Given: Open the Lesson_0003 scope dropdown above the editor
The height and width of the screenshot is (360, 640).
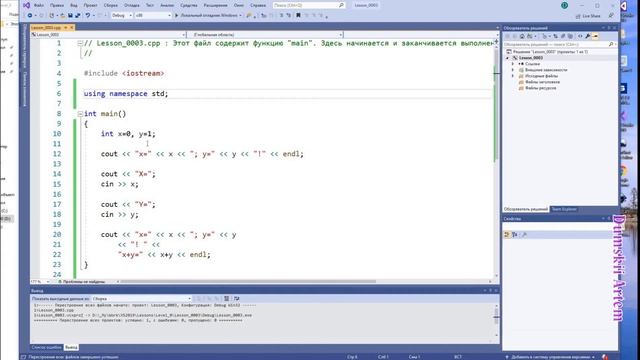Looking at the screenshot, I should 108,35.
